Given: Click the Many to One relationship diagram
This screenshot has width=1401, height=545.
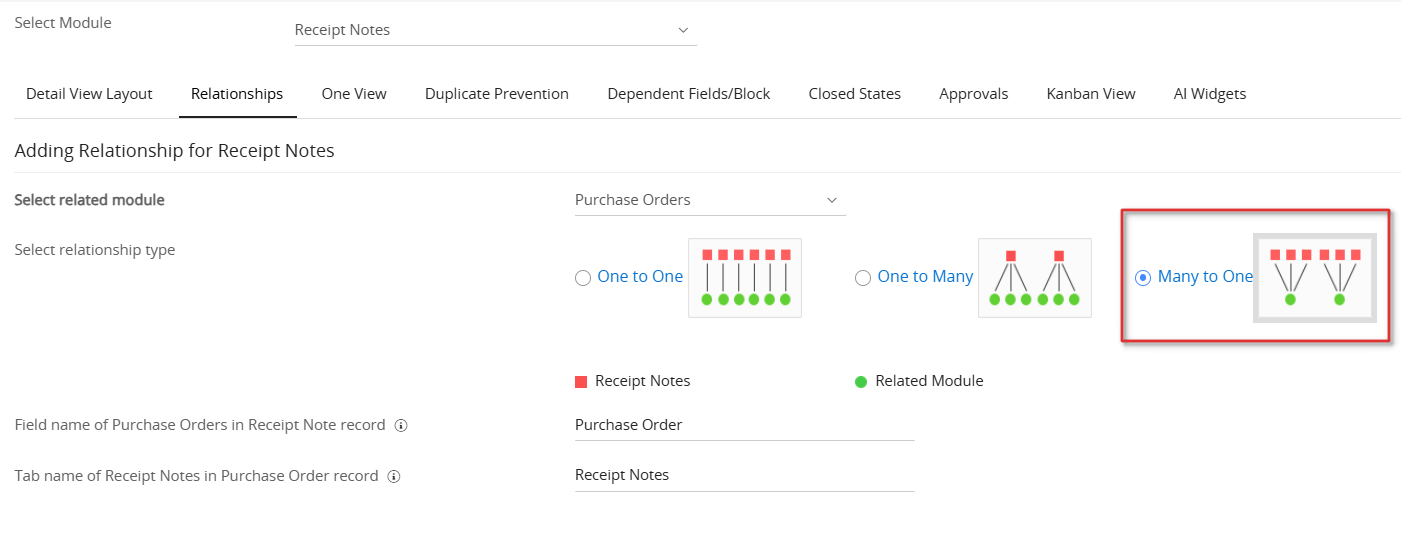Looking at the screenshot, I should point(1314,277).
